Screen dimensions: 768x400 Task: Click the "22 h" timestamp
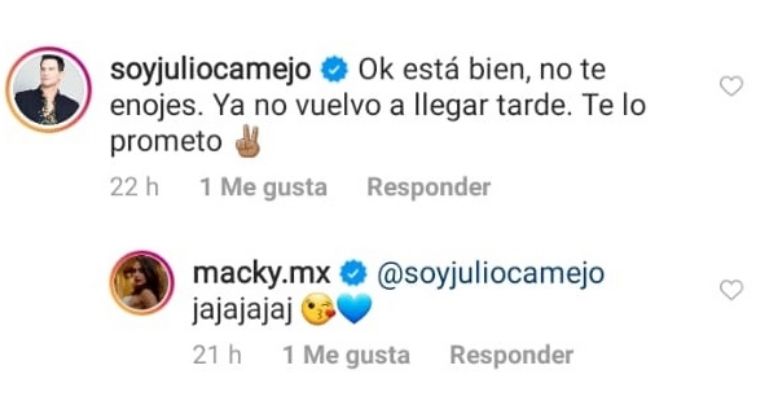click(134, 187)
